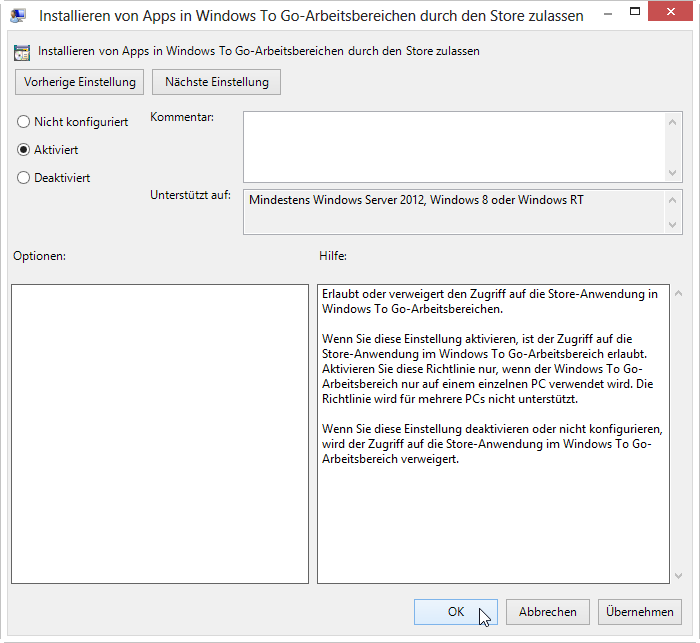Click the window icon in the title bar
Image resolution: width=700 pixels, height=643 pixels.
tap(17, 16)
